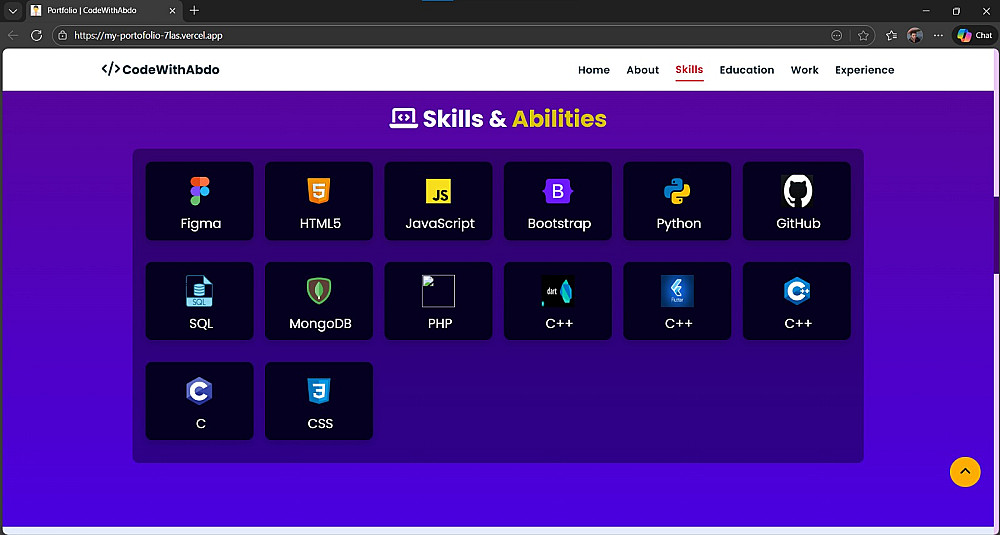Close the Portfolio tab
The height and width of the screenshot is (535, 1000).
172,11
